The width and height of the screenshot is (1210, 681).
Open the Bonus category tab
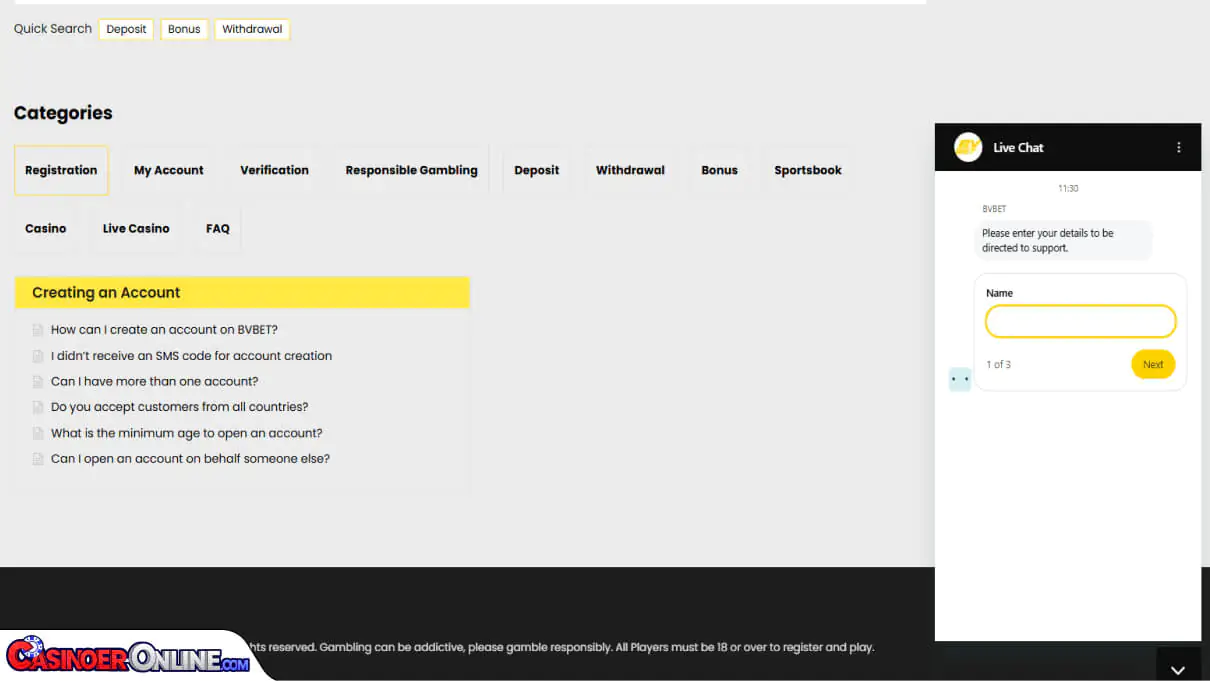(719, 170)
